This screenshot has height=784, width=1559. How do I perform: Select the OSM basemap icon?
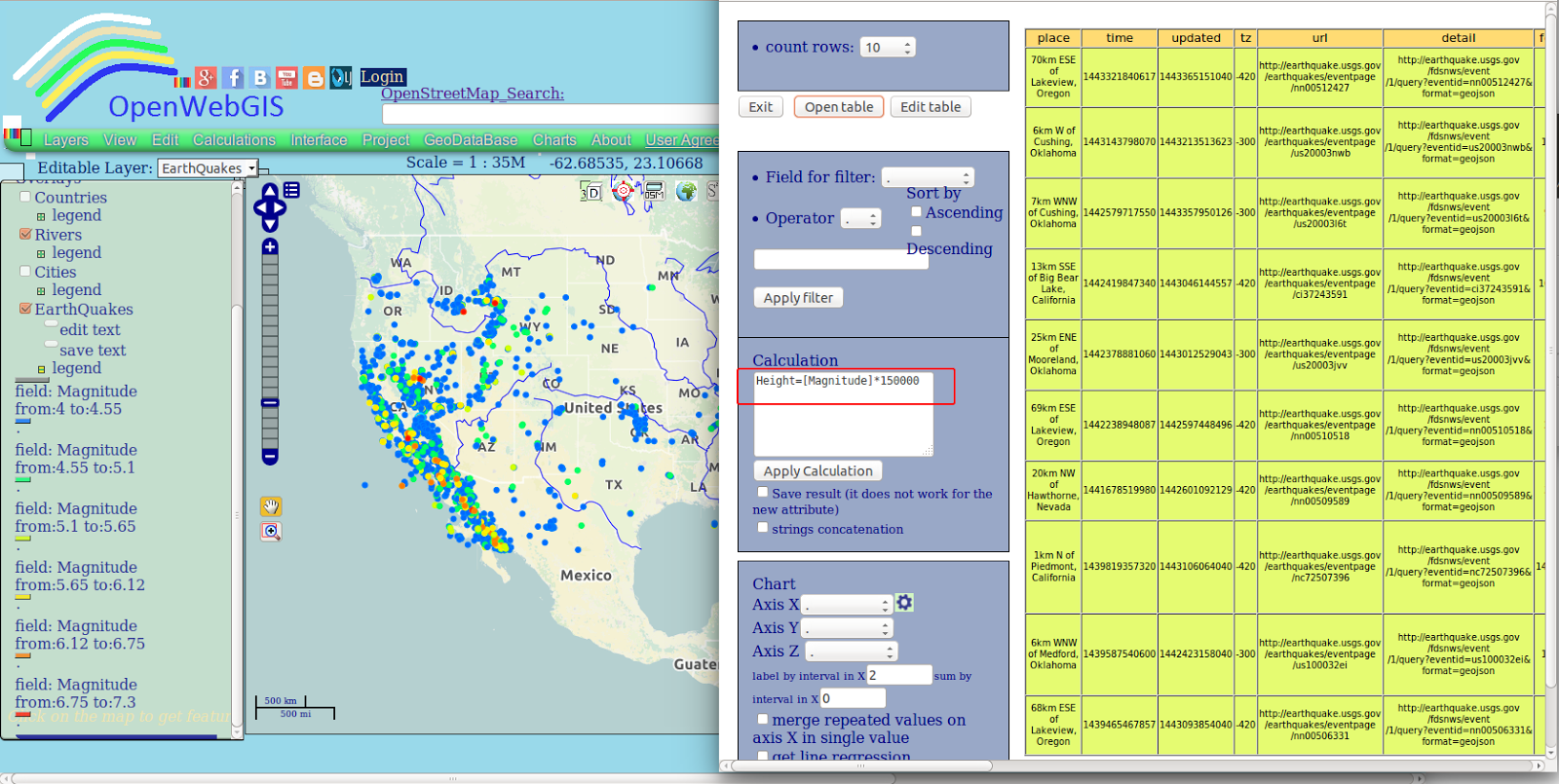click(654, 191)
